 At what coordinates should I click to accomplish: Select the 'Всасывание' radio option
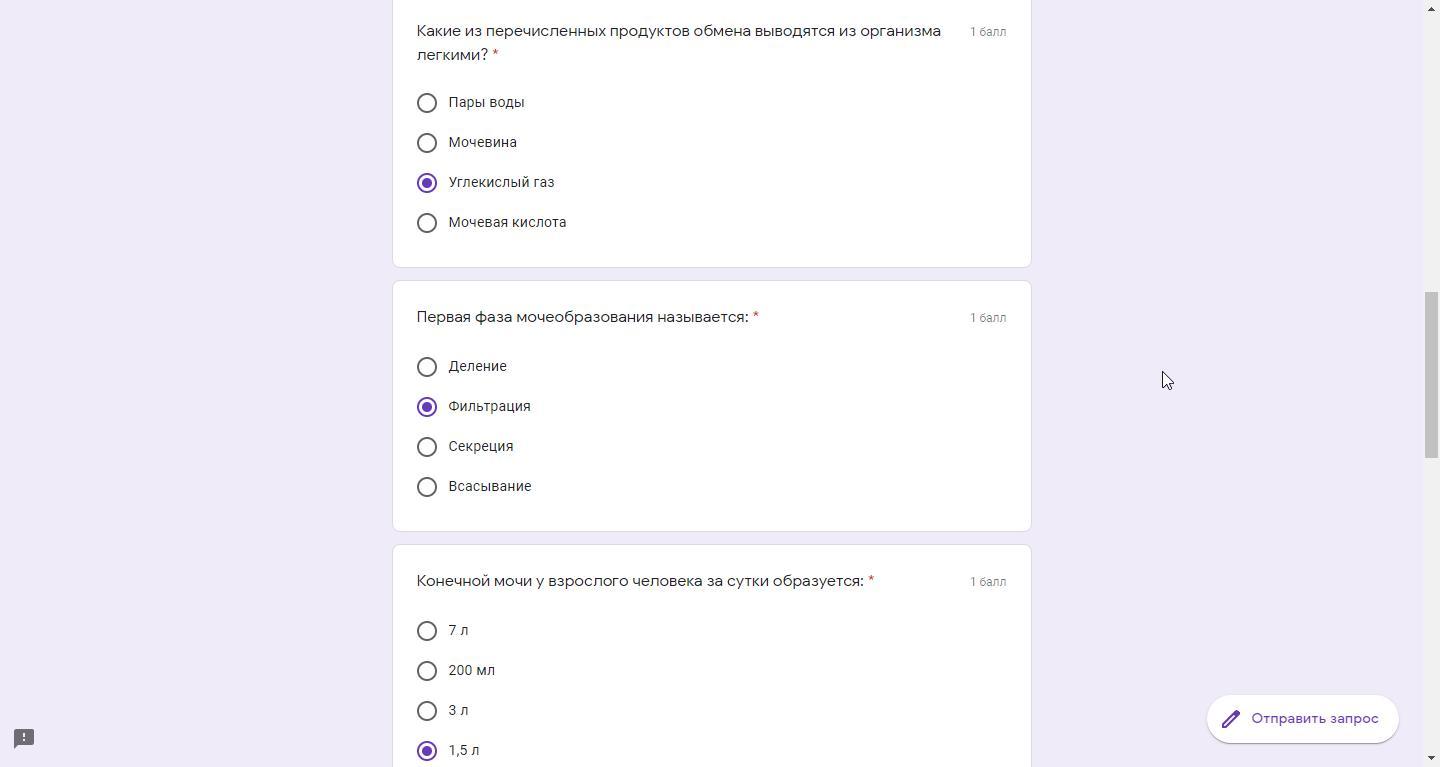427,487
